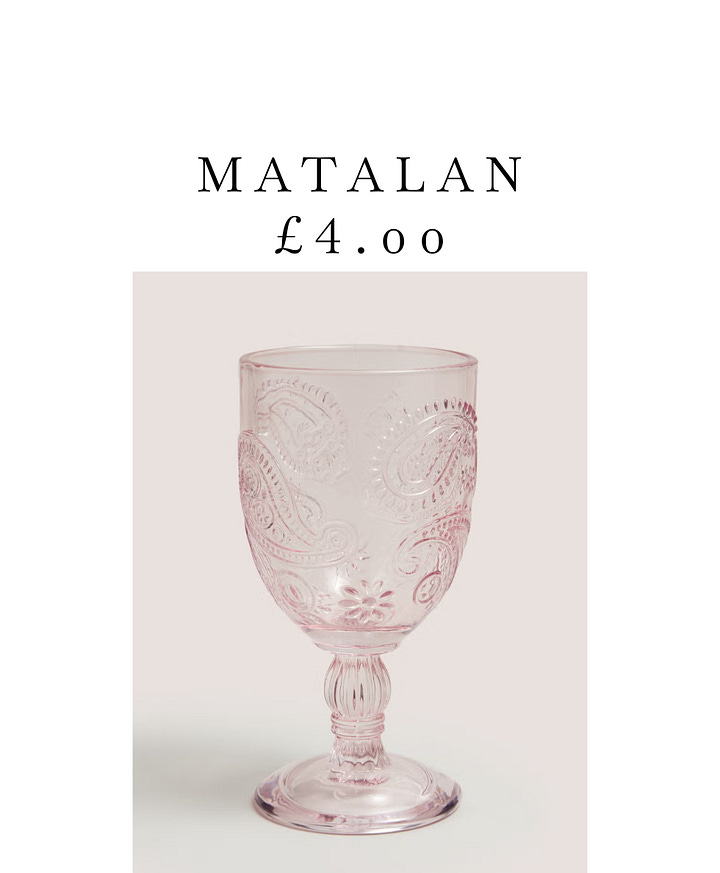Screen dimensions: 720x873
Task: Click the ringed collar below the stem bulb
Action: (x=356, y=727)
